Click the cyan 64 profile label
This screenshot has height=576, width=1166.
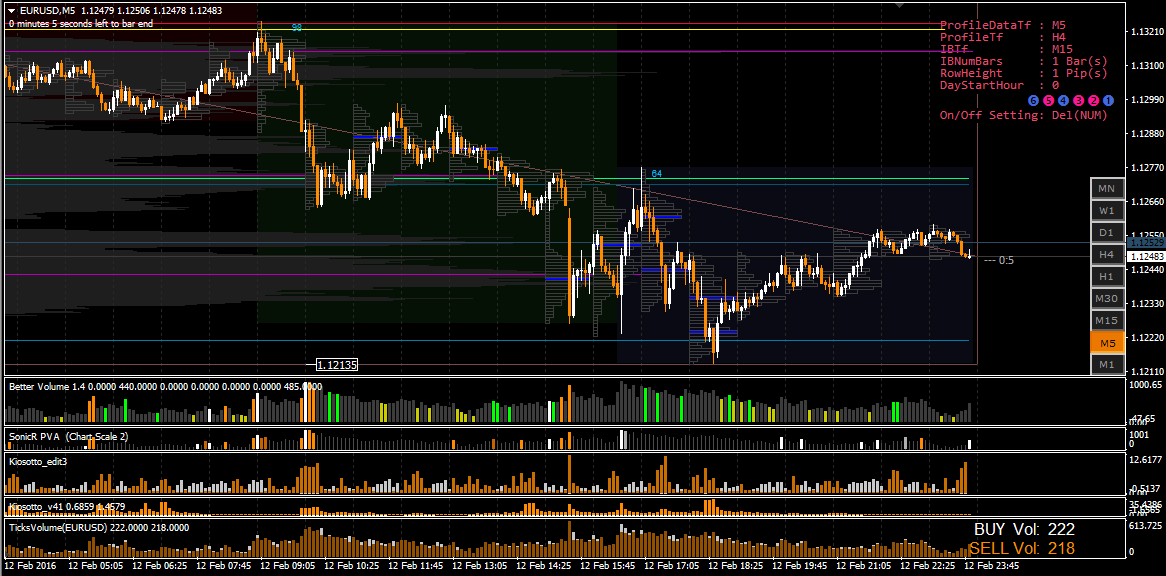click(x=657, y=174)
